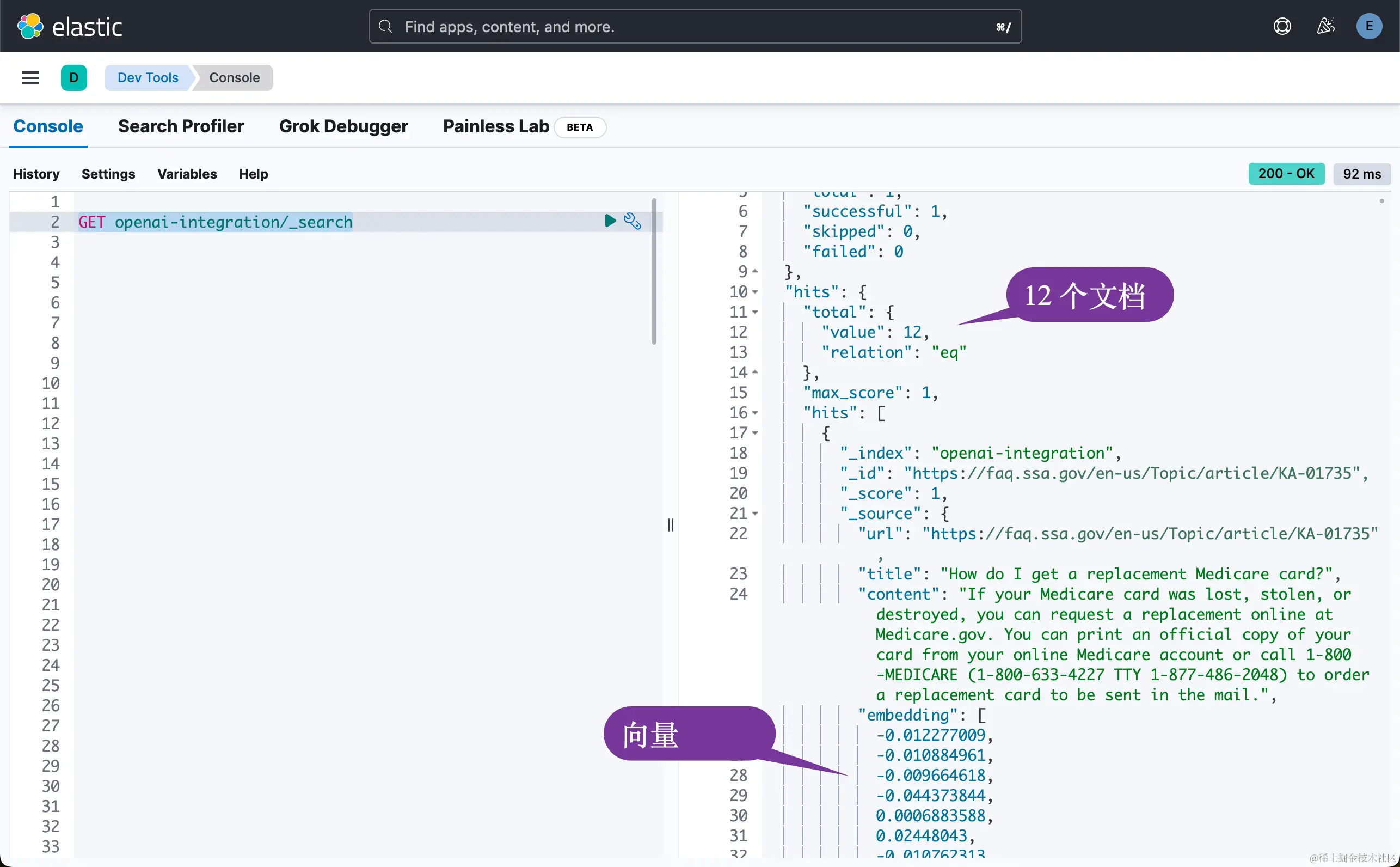Click the '"relation": "eq"' line
The image size is (1400, 867).
pyautogui.click(x=893, y=353)
